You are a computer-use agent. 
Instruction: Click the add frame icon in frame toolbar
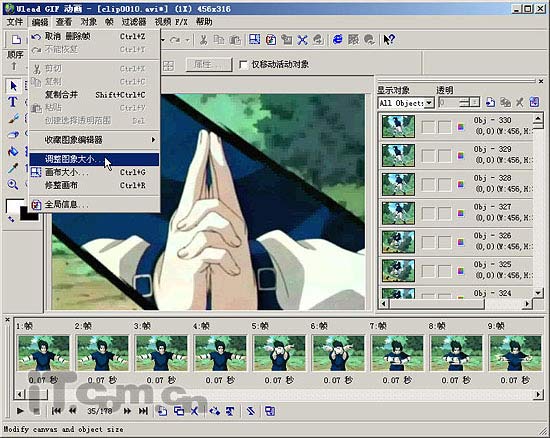pyautogui.click(x=162, y=411)
